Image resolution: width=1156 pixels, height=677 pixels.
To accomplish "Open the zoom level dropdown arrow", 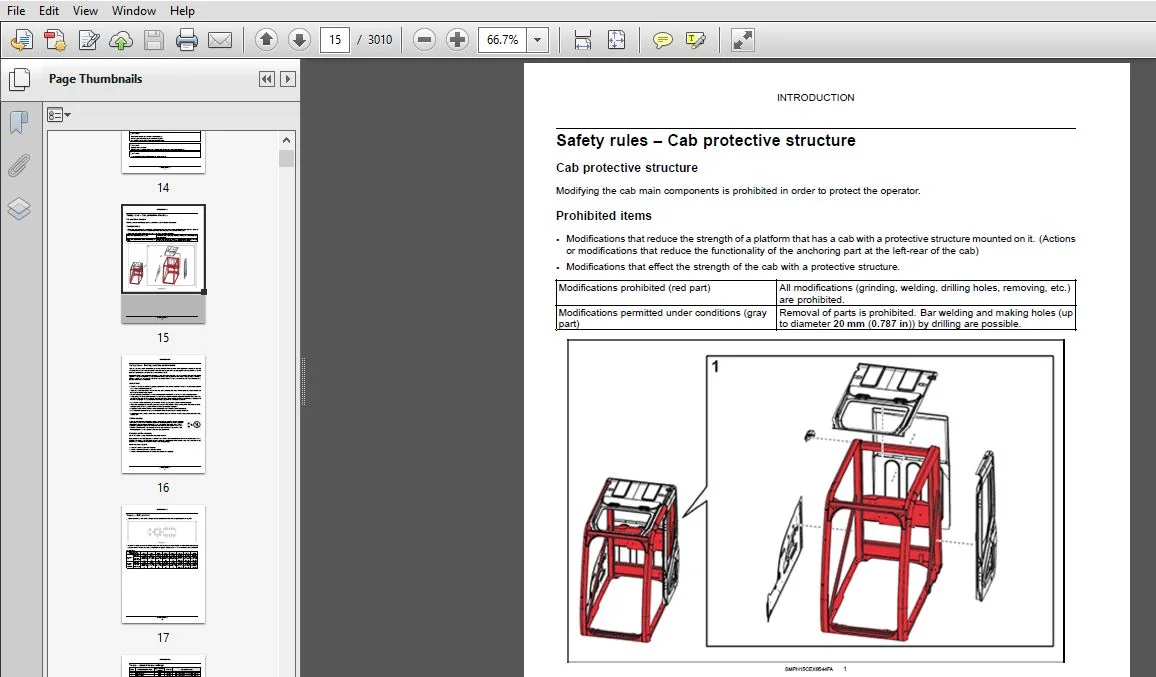I will click(537, 40).
